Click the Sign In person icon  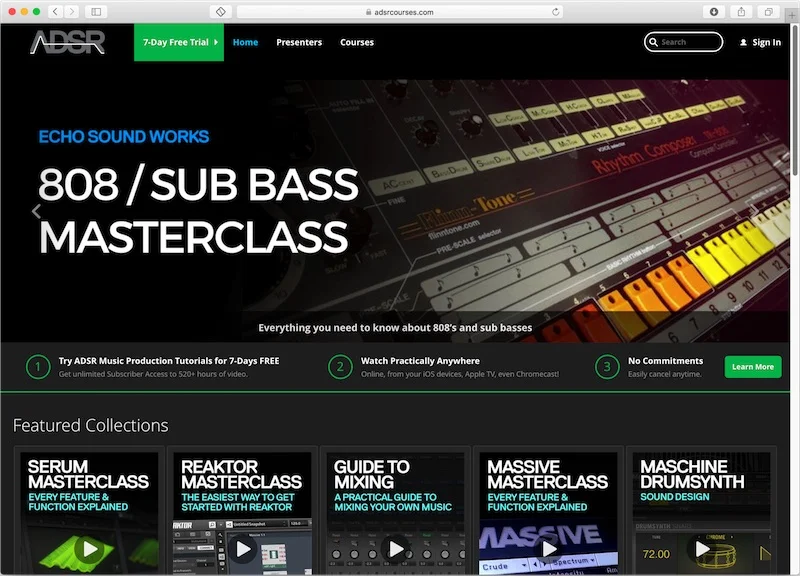pyautogui.click(x=743, y=42)
